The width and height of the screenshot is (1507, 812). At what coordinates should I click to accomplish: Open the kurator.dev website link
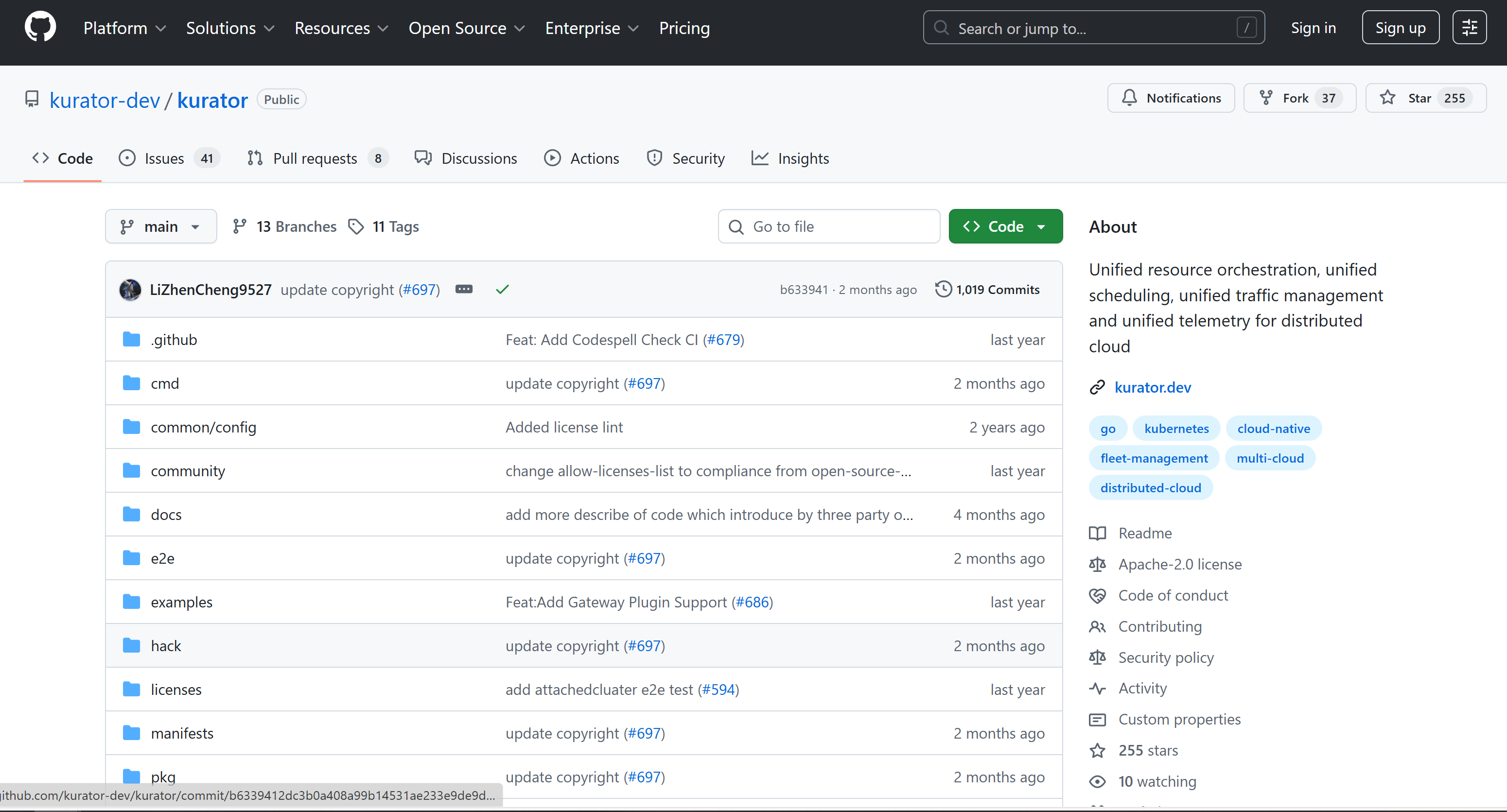[x=1152, y=387]
